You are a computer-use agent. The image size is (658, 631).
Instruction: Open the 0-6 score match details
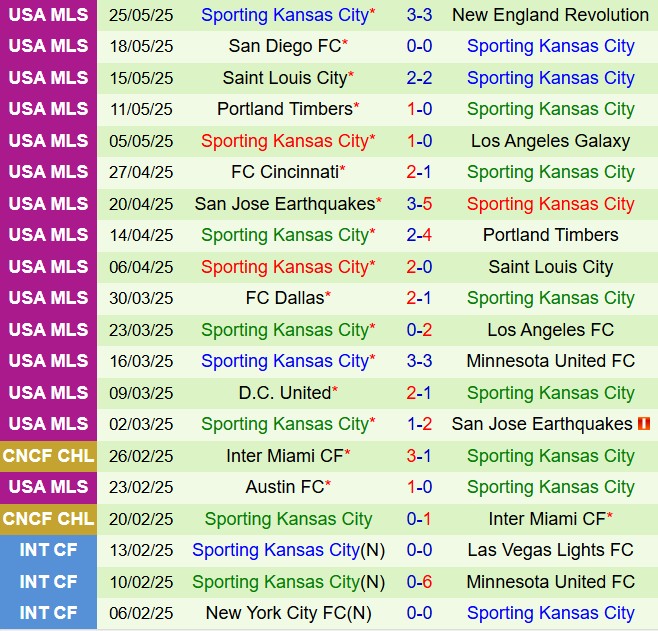pyautogui.click(x=419, y=582)
